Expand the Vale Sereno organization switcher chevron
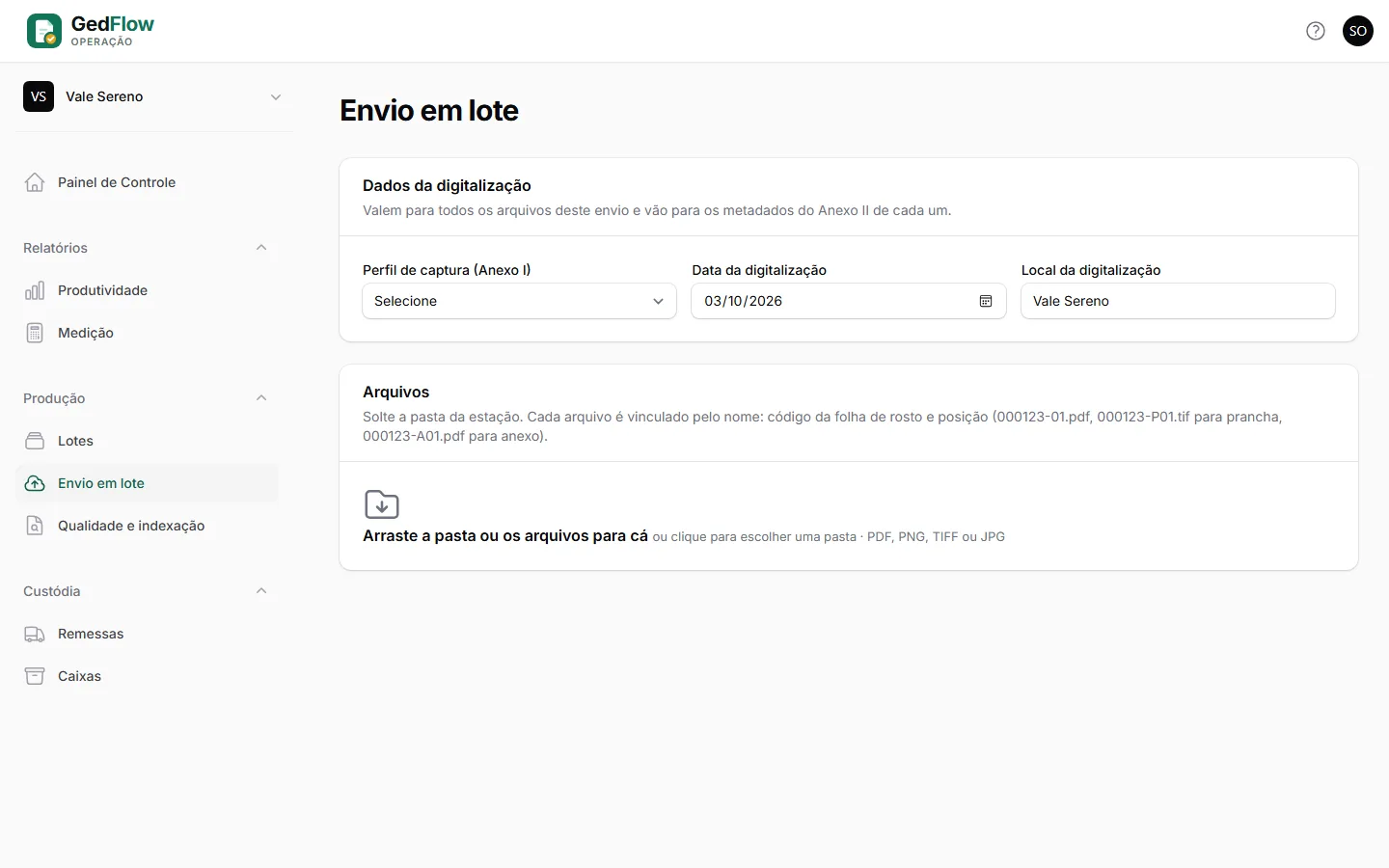The image size is (1389, 868). tap(276, 96)
